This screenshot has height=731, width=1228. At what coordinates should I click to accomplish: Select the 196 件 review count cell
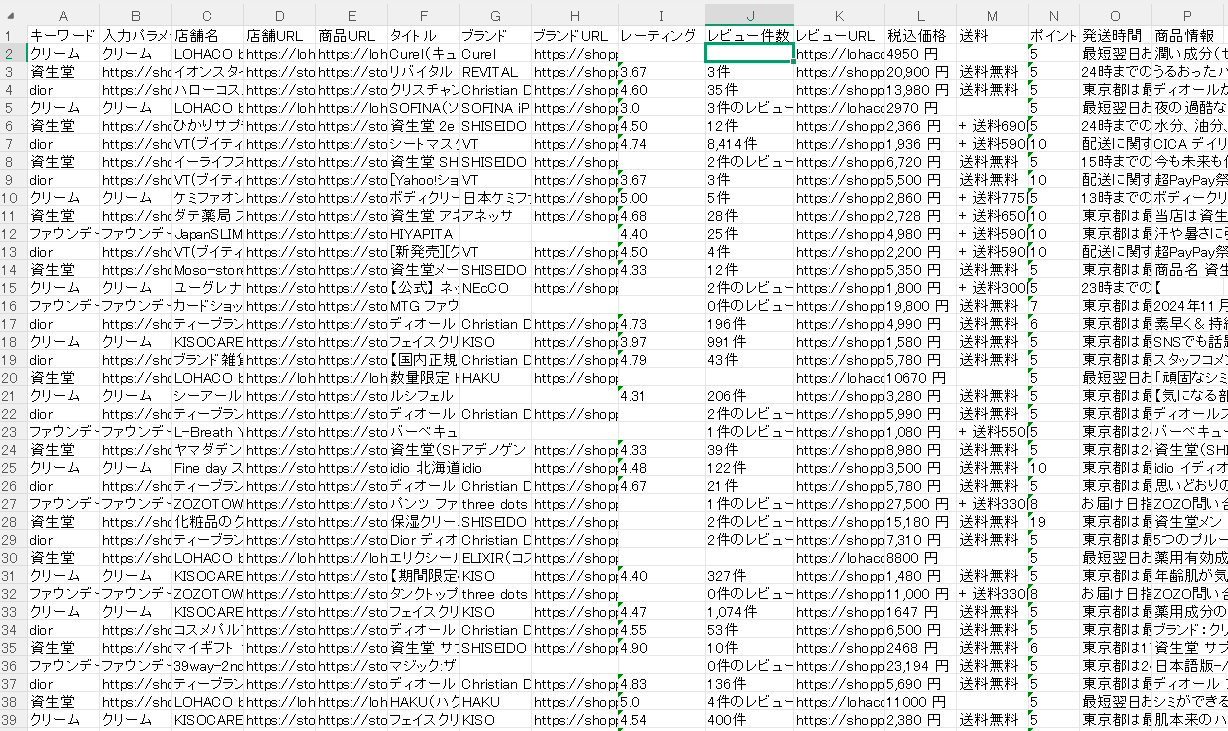tap(749, 324)
